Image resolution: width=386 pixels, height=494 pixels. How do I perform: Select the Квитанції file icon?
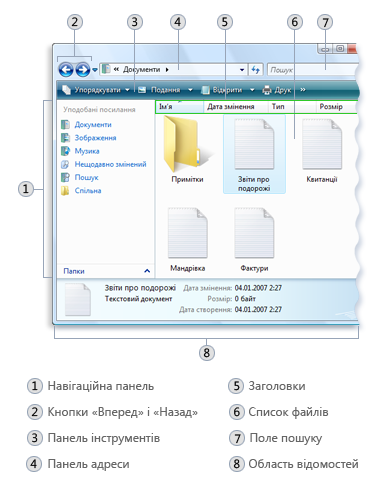(x=322, y=144)
